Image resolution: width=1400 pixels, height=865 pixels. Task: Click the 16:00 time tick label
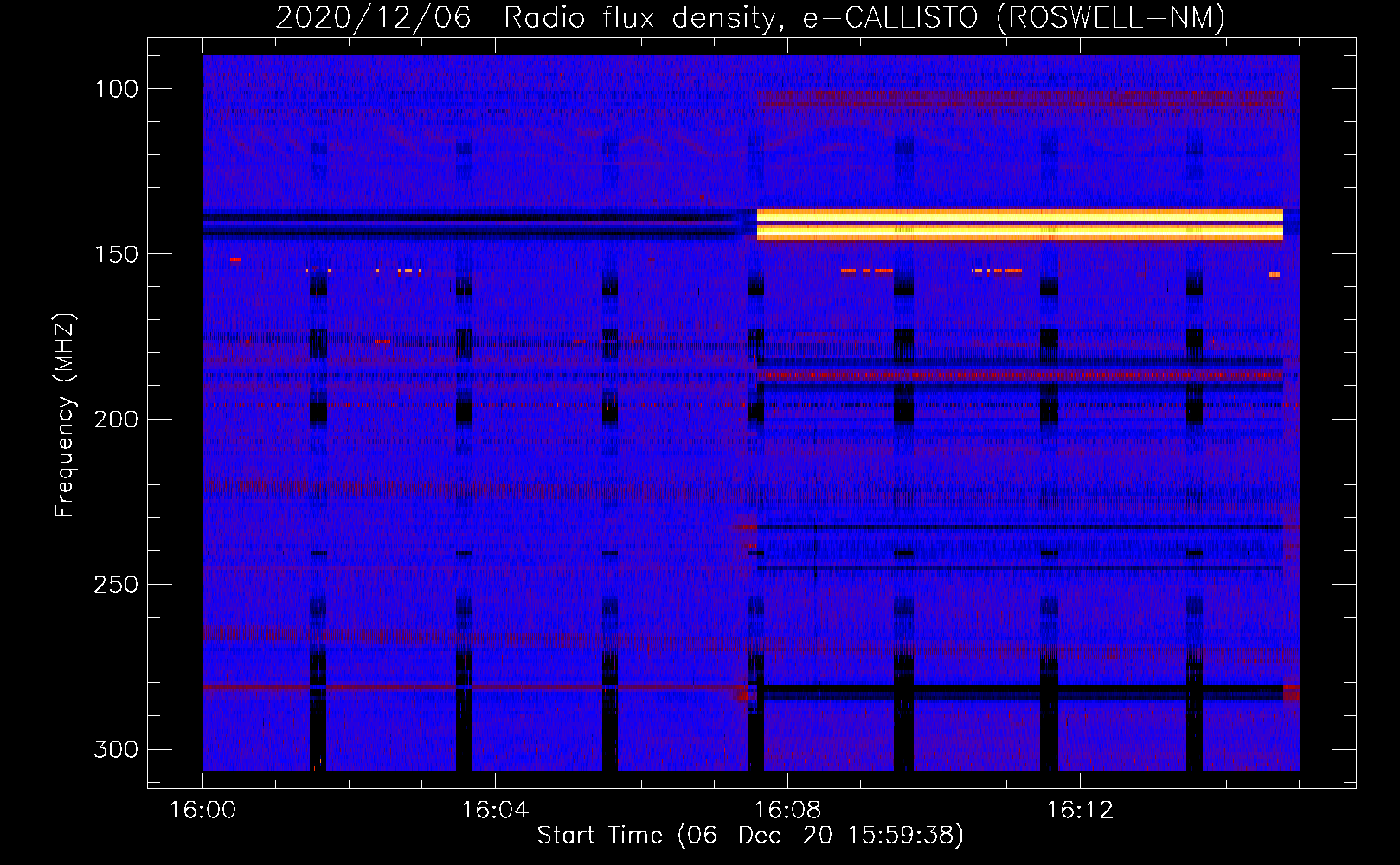202,811
